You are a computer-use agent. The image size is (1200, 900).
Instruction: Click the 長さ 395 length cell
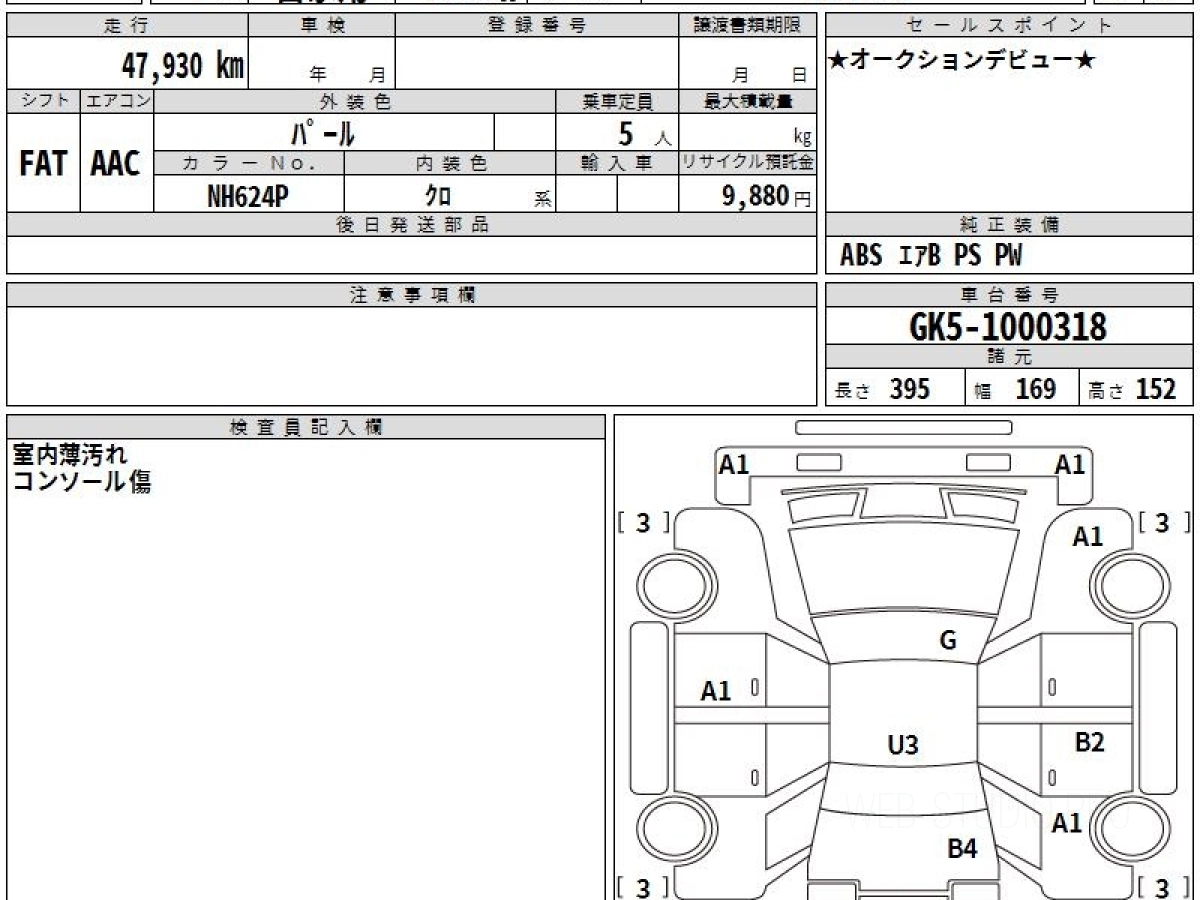click(896, 388)
